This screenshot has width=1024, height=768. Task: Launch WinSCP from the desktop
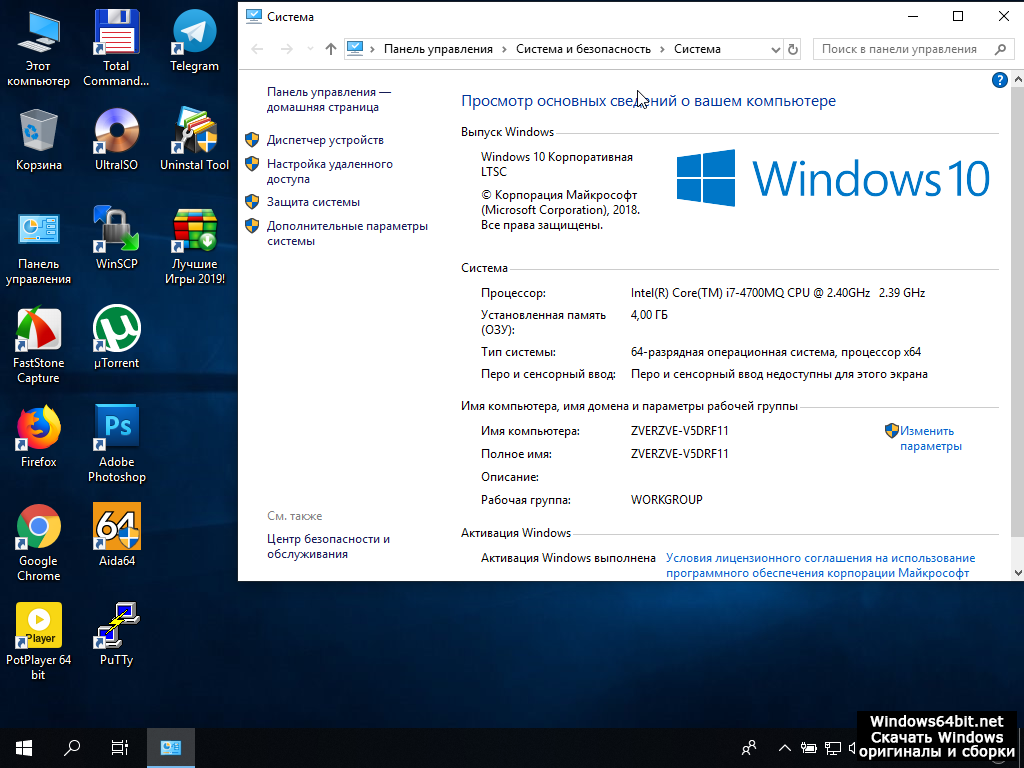[x=116, y=232]
